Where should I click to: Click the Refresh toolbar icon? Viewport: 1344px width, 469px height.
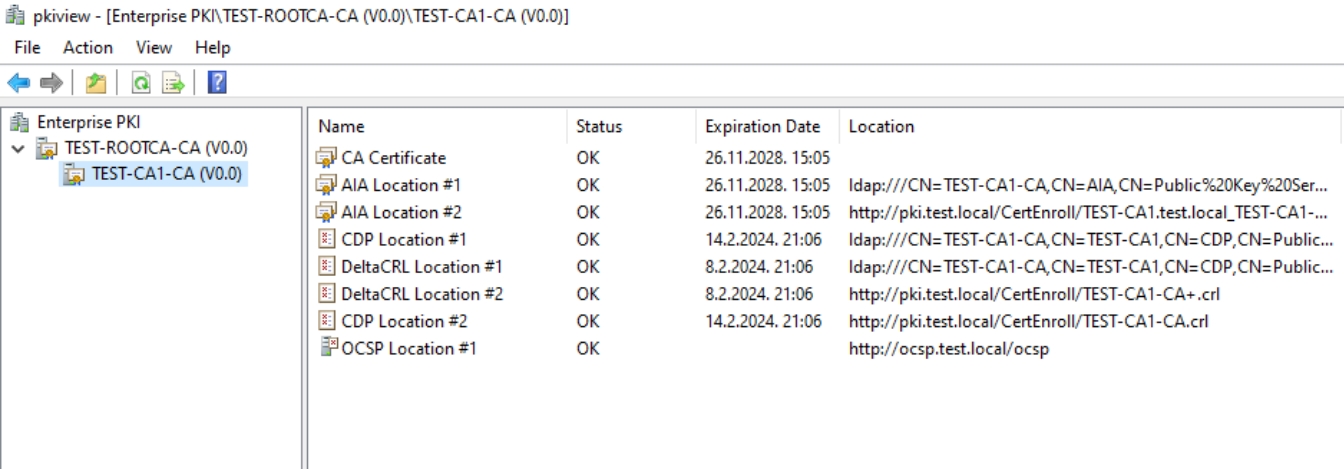141,83
